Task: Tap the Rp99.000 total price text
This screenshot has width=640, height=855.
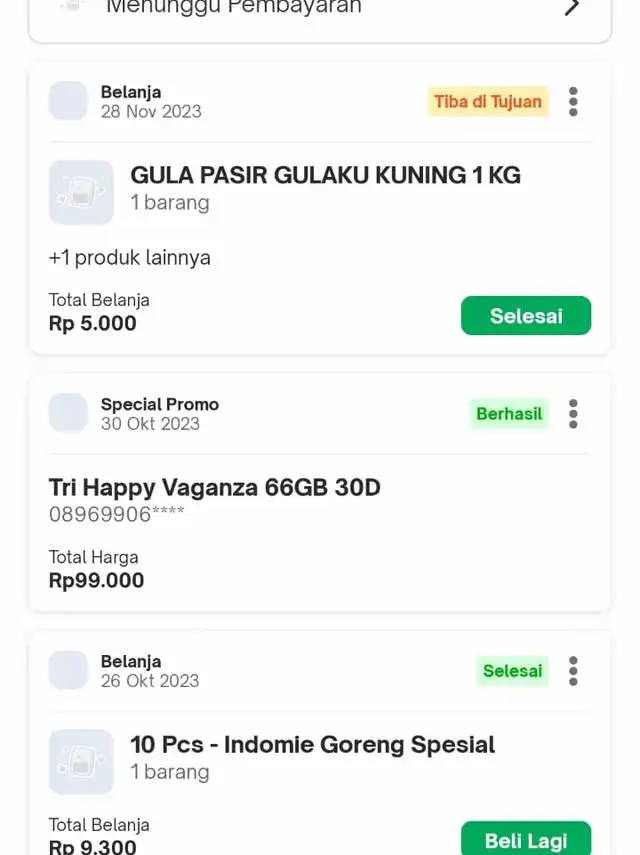Action: pos(96,580)
